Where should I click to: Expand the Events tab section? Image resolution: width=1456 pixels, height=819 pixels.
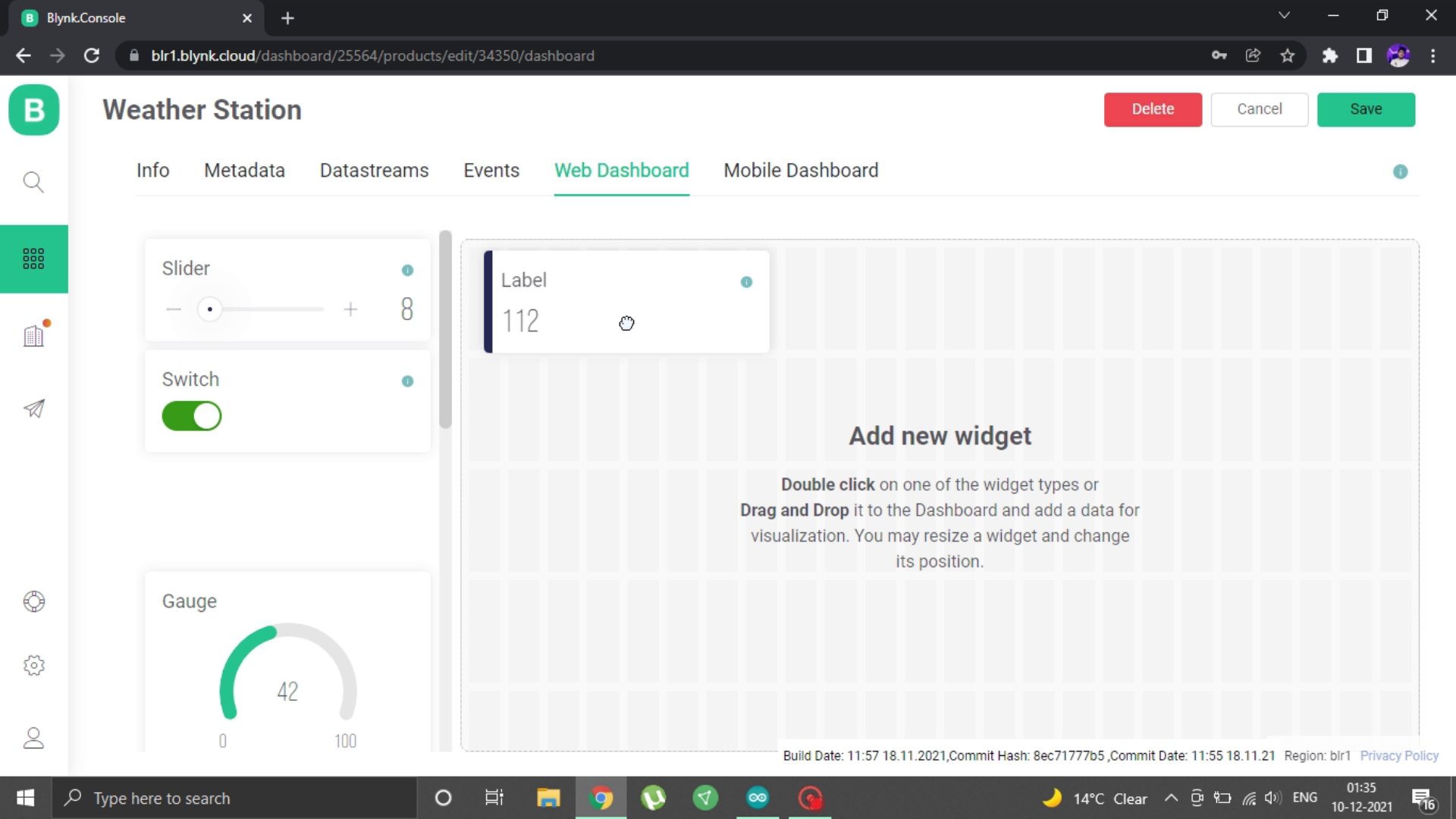[x=491, y=170]
